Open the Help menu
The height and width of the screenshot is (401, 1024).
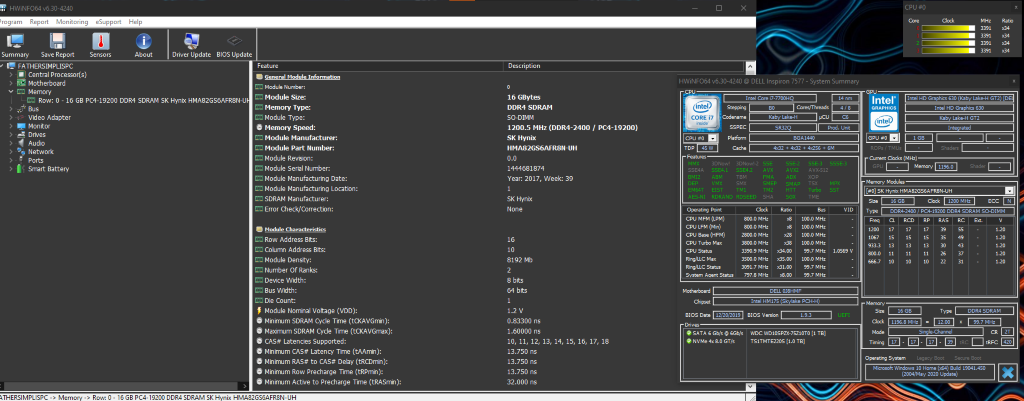(135, 22)
